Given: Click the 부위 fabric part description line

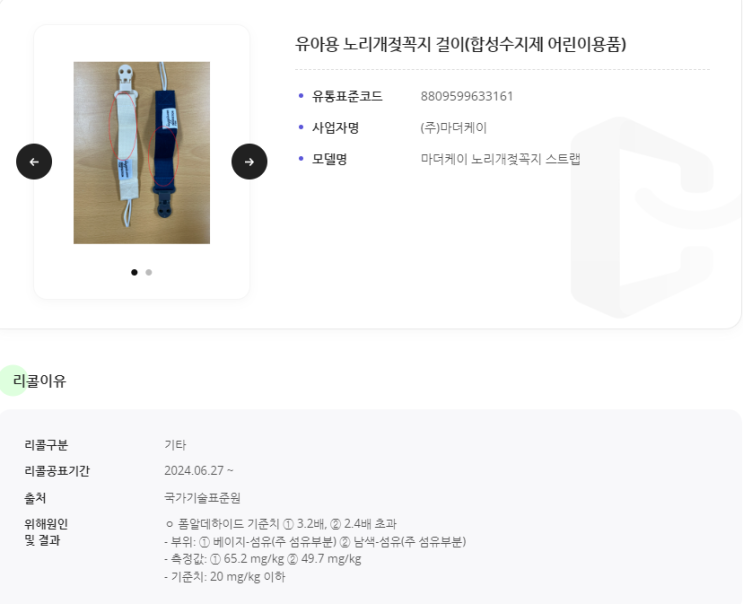Looking at the screenshot, I should coord(315,541).
